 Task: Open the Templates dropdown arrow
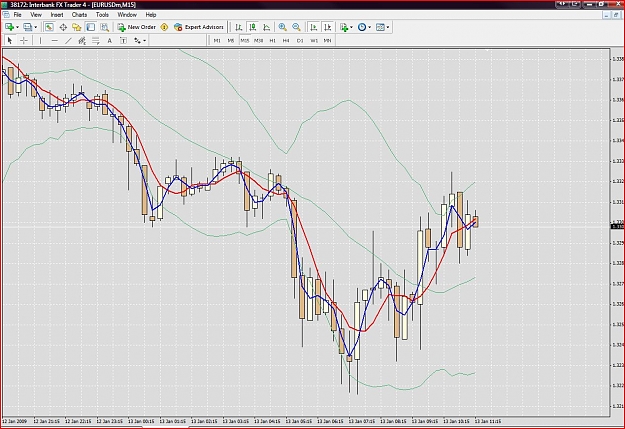pos(388,27)
